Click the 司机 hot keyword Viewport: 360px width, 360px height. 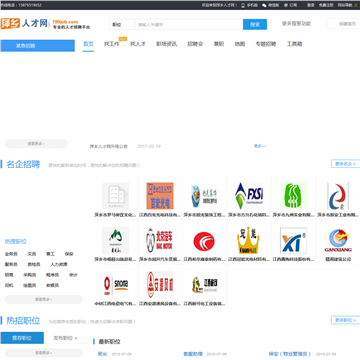[9, 285]
